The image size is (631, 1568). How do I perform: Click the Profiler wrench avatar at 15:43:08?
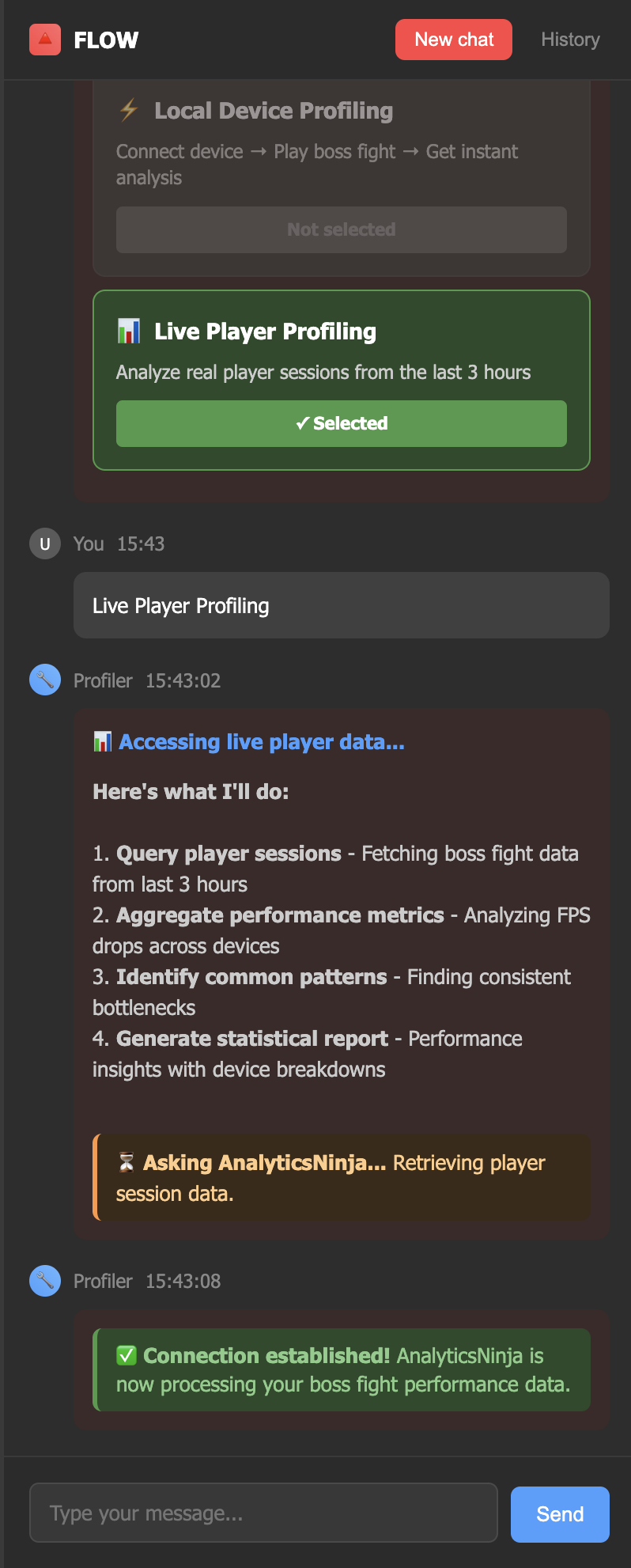click(45, 1280)
